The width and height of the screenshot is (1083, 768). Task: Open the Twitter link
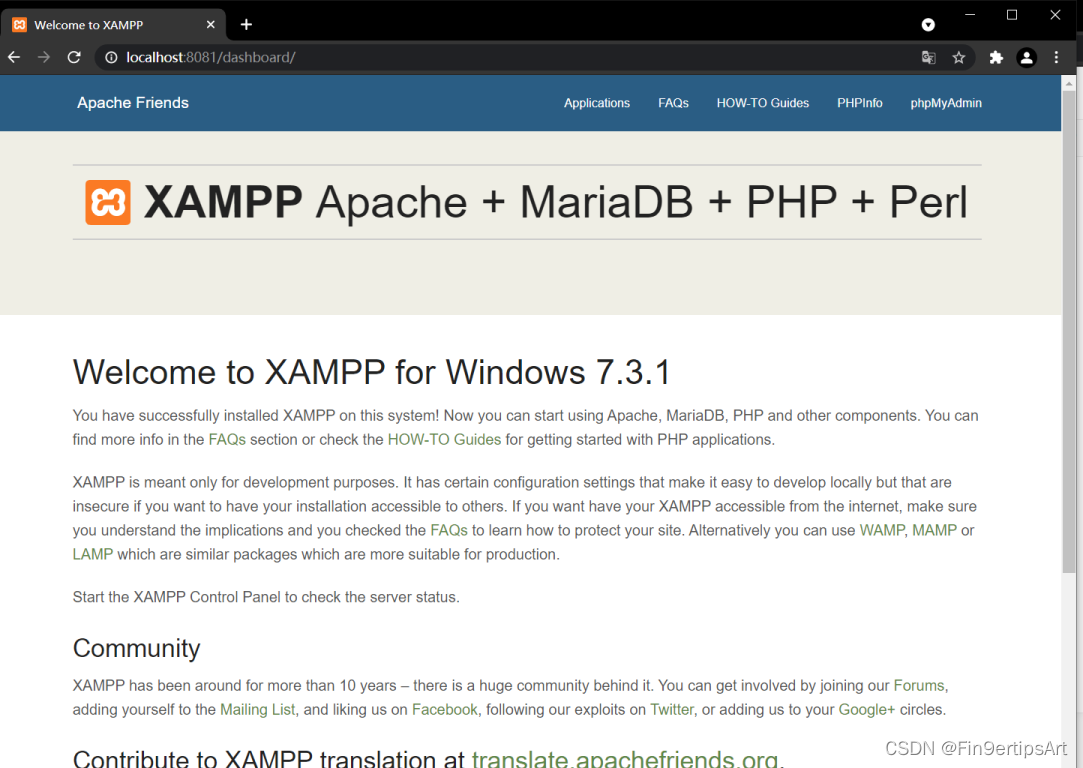[x=672, y=710]
